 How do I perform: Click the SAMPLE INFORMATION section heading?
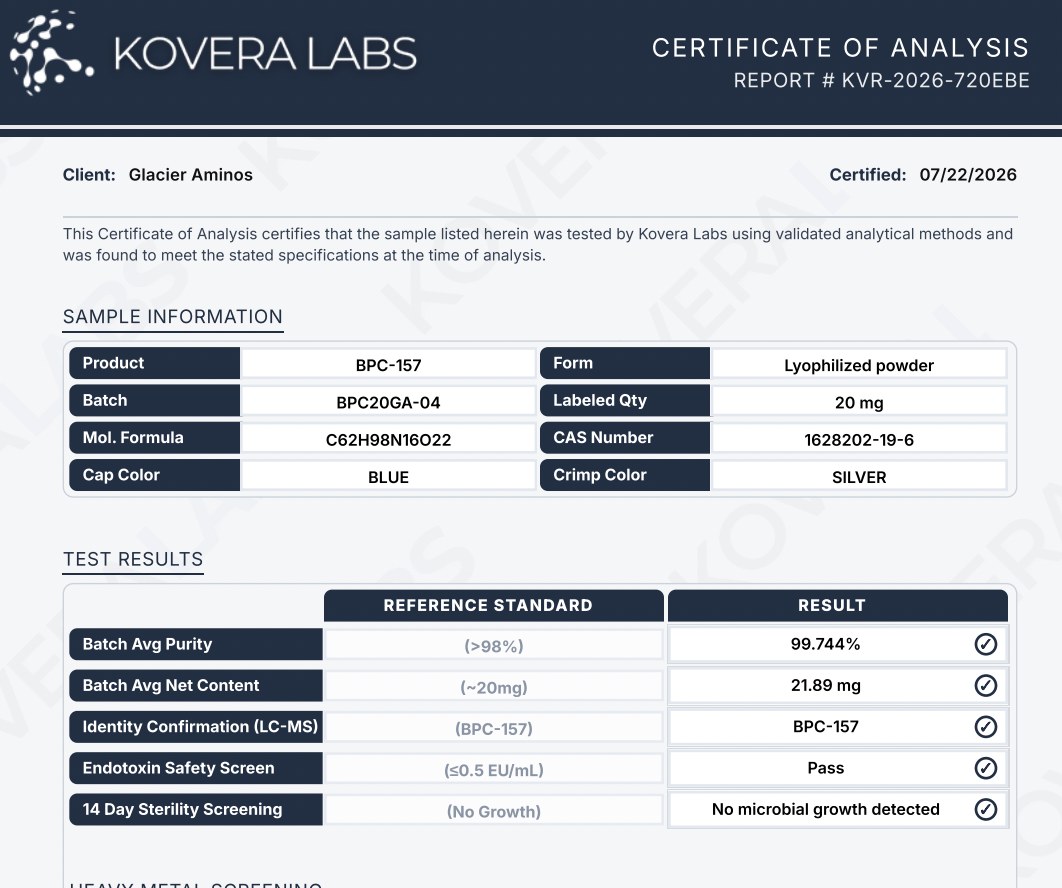pos(173,317)
